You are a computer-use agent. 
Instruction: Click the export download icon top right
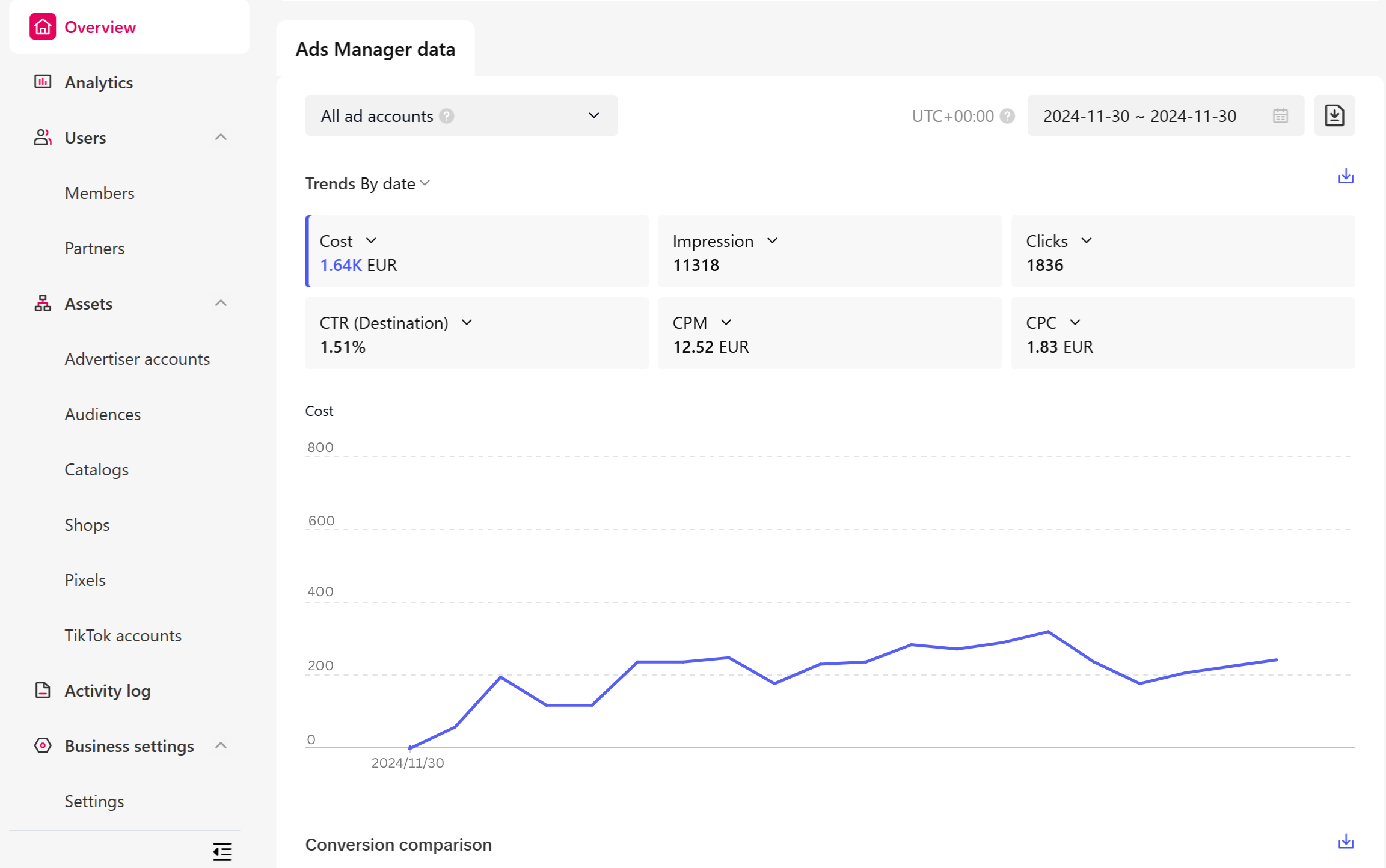click(1335, 116)
